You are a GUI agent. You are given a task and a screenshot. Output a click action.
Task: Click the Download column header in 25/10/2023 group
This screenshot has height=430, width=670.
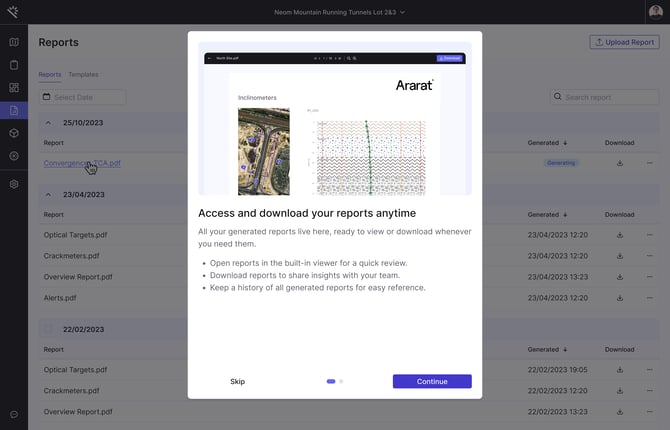pyautogui.click(x=619, y=143)
